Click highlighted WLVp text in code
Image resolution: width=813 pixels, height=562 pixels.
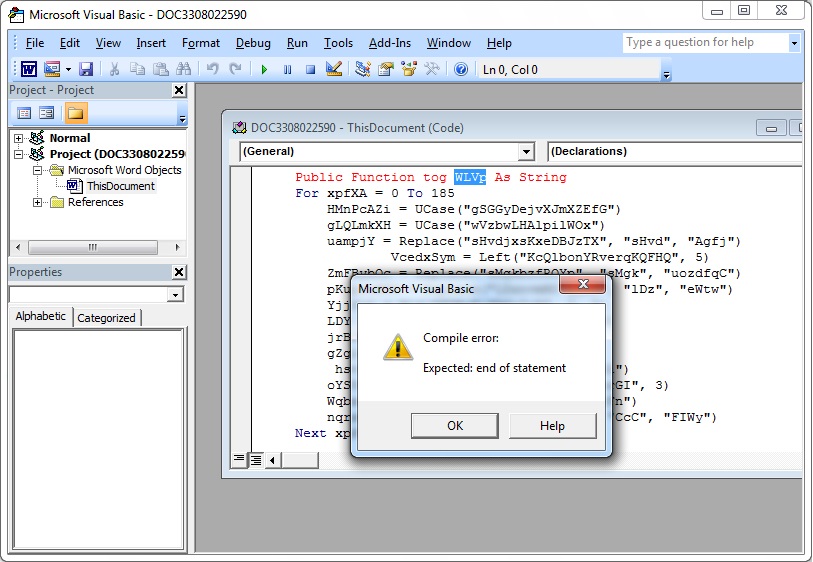tap(470, 177)
